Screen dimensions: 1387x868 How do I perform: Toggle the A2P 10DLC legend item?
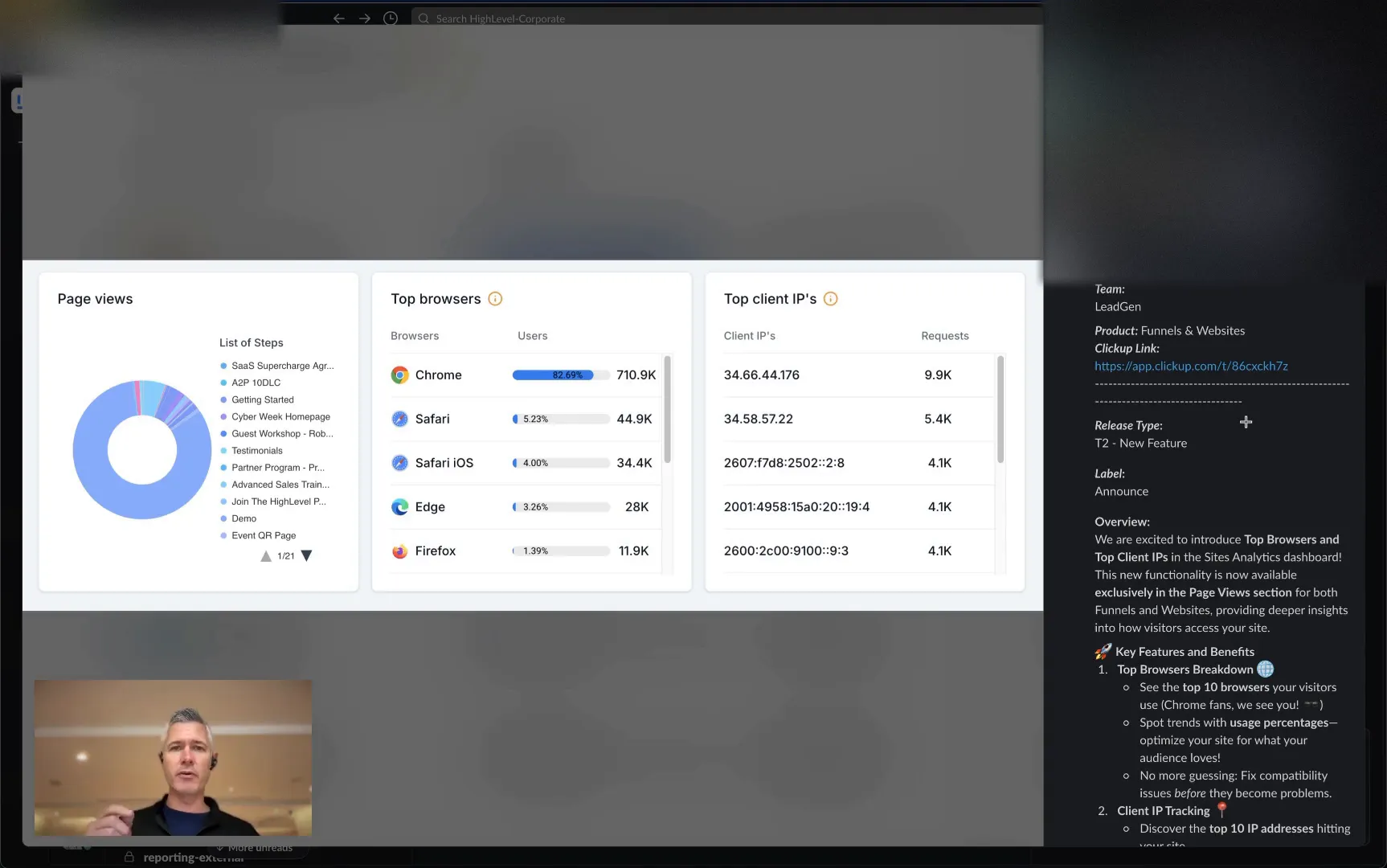click(251, 383)
